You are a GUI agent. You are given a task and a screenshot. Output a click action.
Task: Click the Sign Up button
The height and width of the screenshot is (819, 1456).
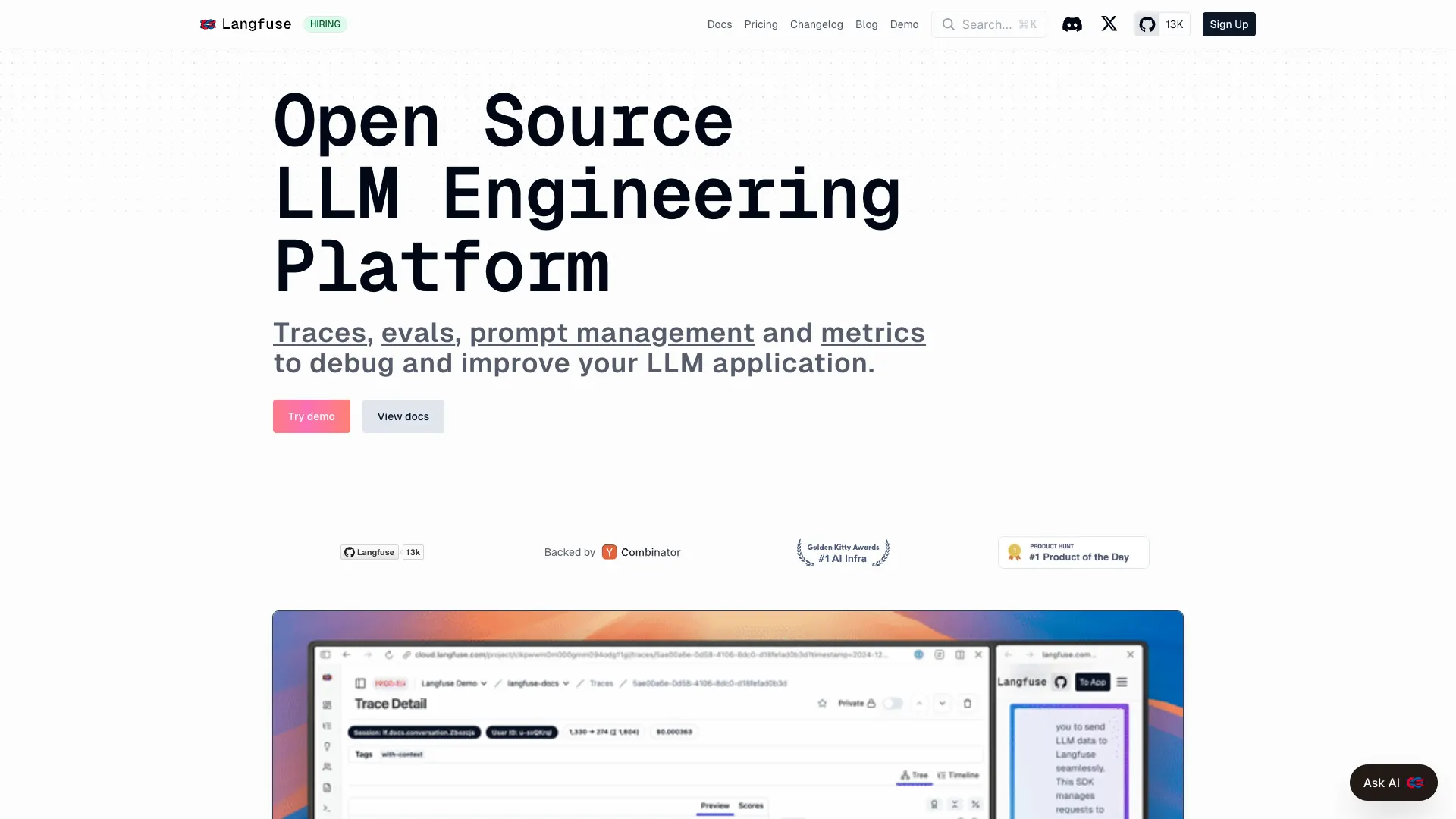1228,24
